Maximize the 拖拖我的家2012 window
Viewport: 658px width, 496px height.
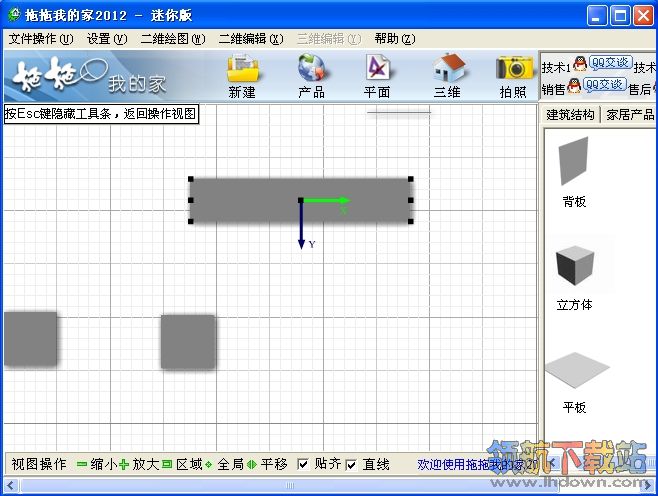(620, 16)
